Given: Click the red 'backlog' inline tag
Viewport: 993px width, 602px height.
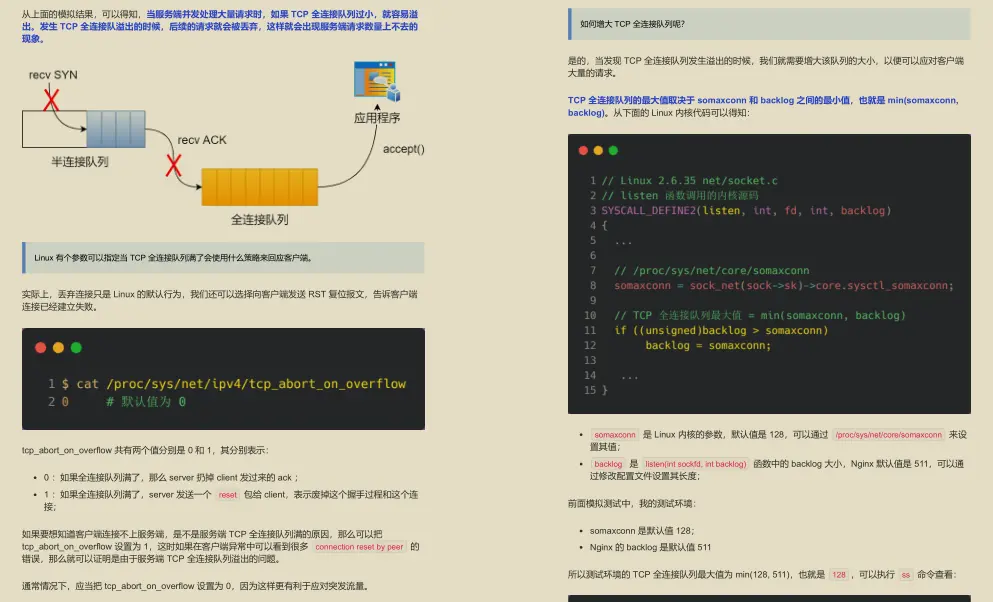Looking at the screenshot, I should 608,464.
